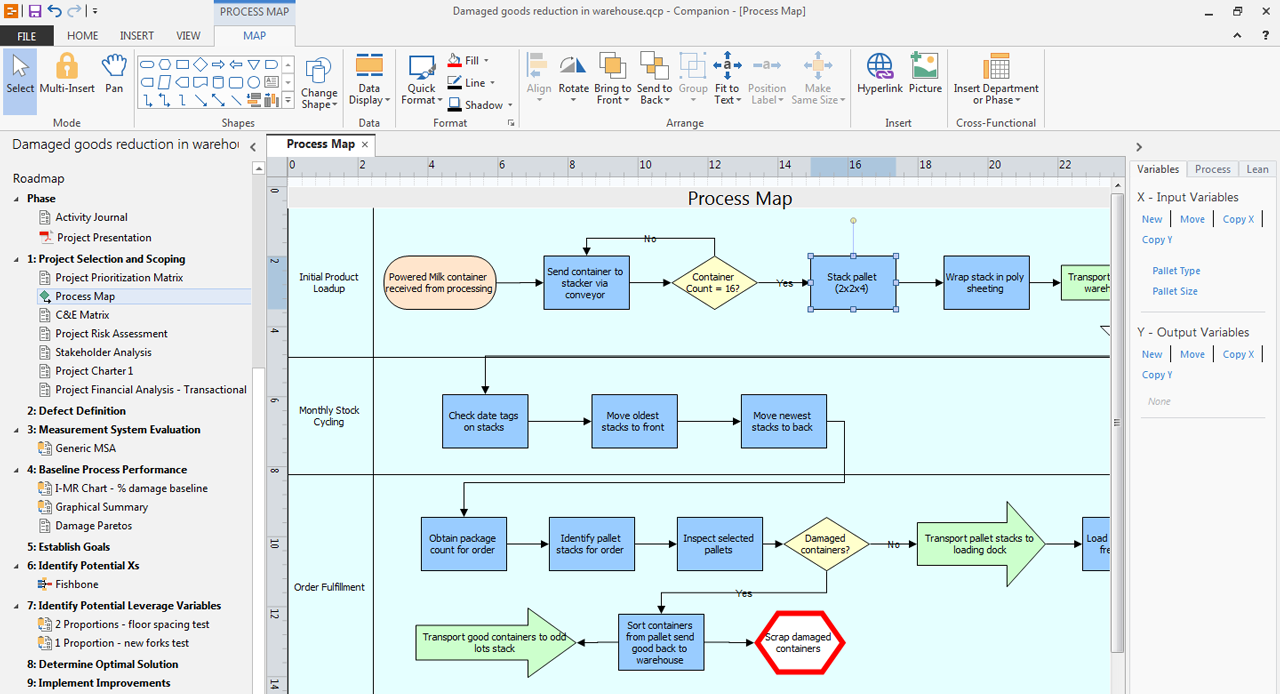The width and height of the screenshot is (1280, 694).
Task: Open Fishbone in the roadmap tree
Action: coord(76,584)
